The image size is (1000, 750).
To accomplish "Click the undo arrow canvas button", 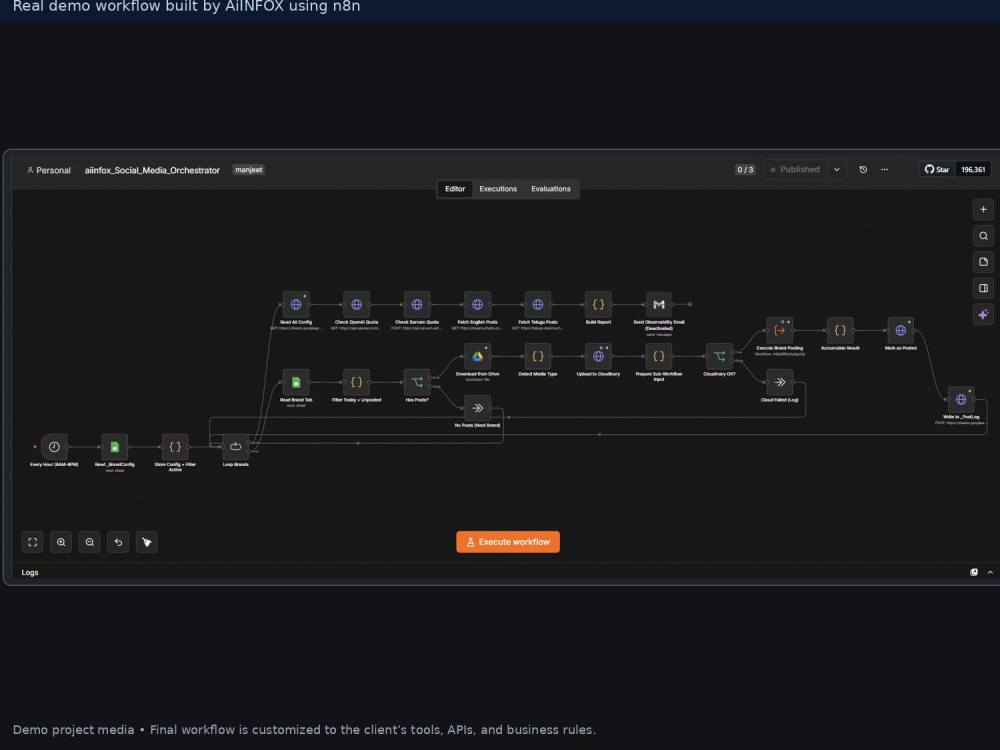I will coord(118,542).
